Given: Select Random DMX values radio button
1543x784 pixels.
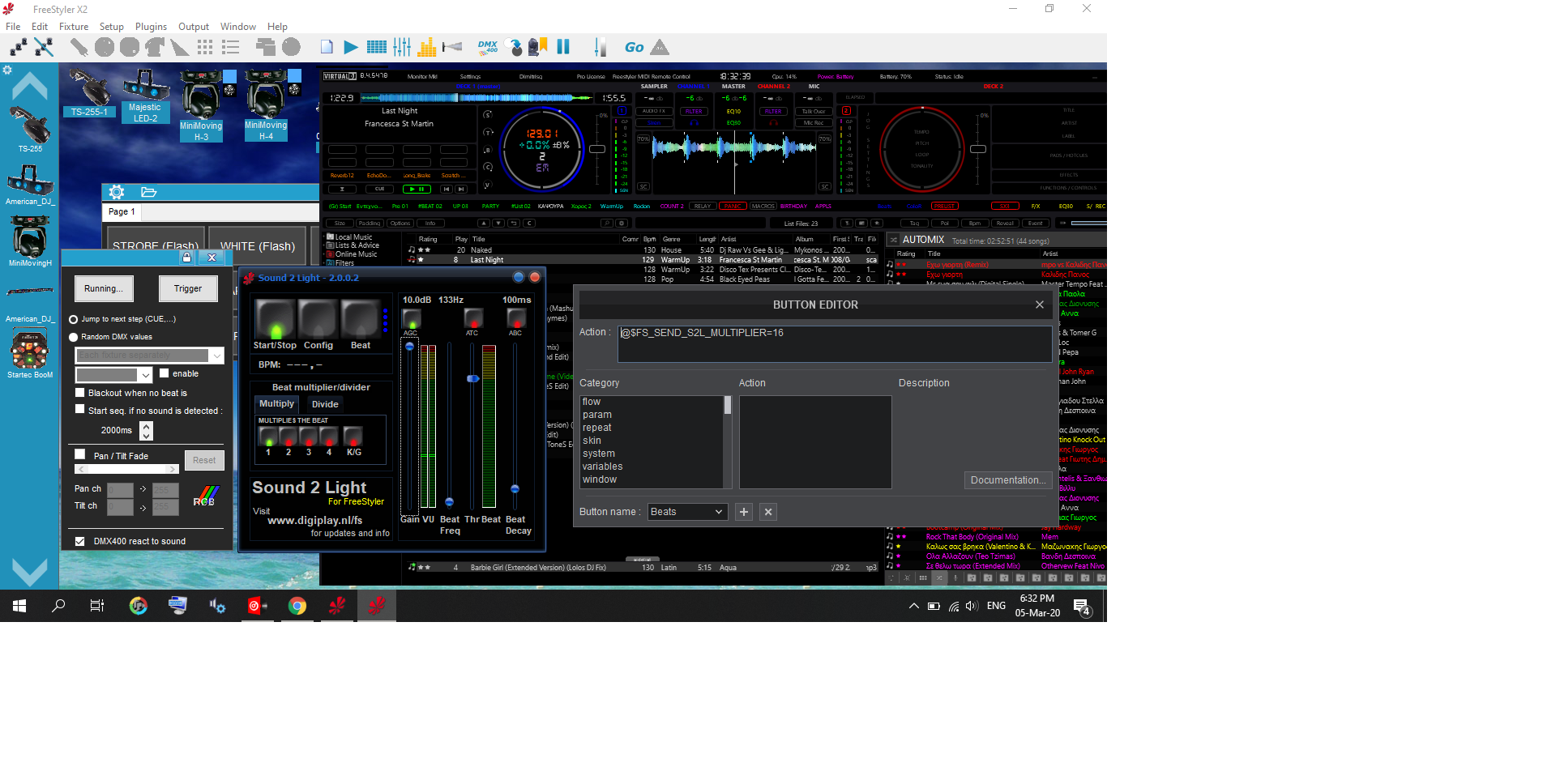Looking at the screenshot, I should 74,337.
